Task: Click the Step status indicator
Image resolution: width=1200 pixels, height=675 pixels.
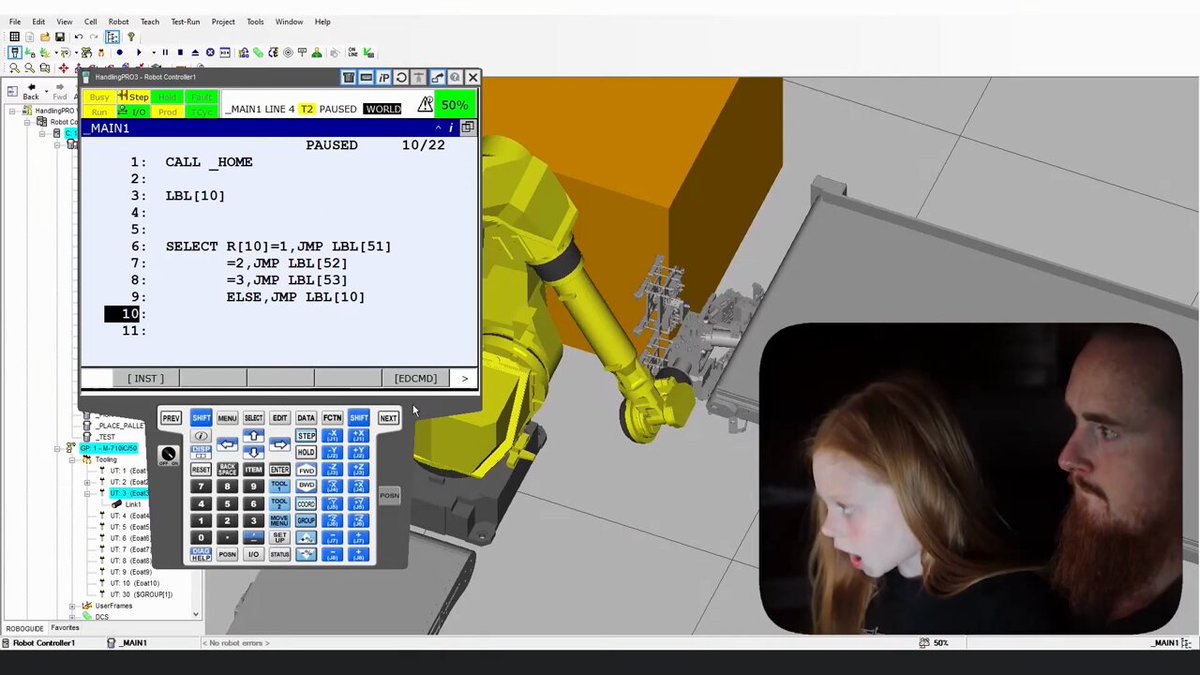Action: 134,97
